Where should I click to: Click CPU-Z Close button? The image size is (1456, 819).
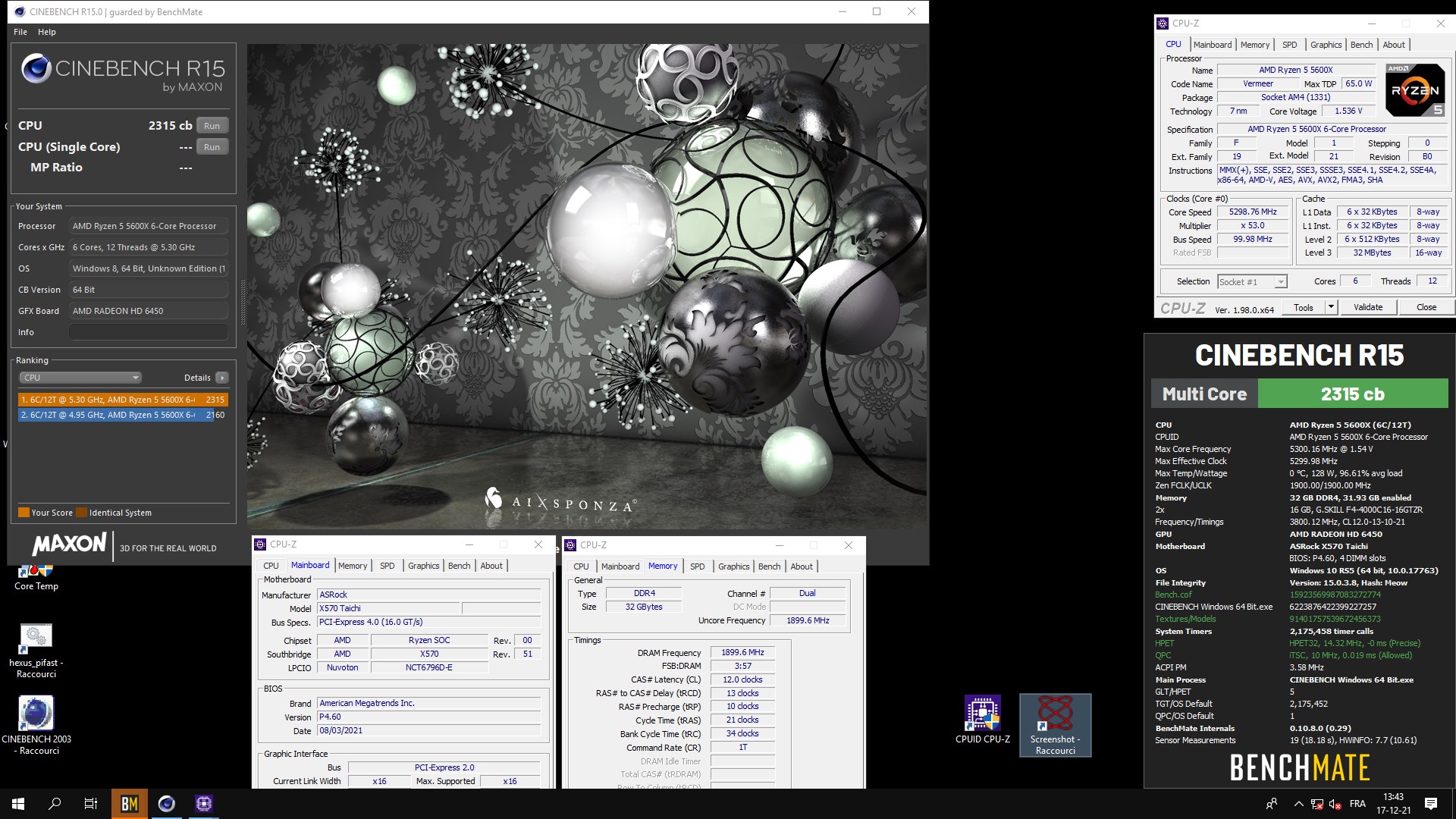coord(1426,307)
